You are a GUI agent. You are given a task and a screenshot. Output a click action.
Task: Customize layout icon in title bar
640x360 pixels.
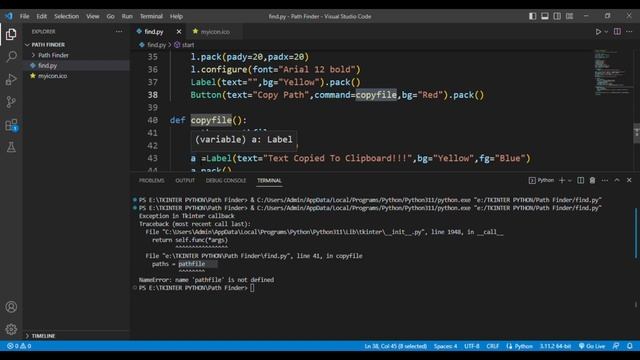click(x=569, y=16)
